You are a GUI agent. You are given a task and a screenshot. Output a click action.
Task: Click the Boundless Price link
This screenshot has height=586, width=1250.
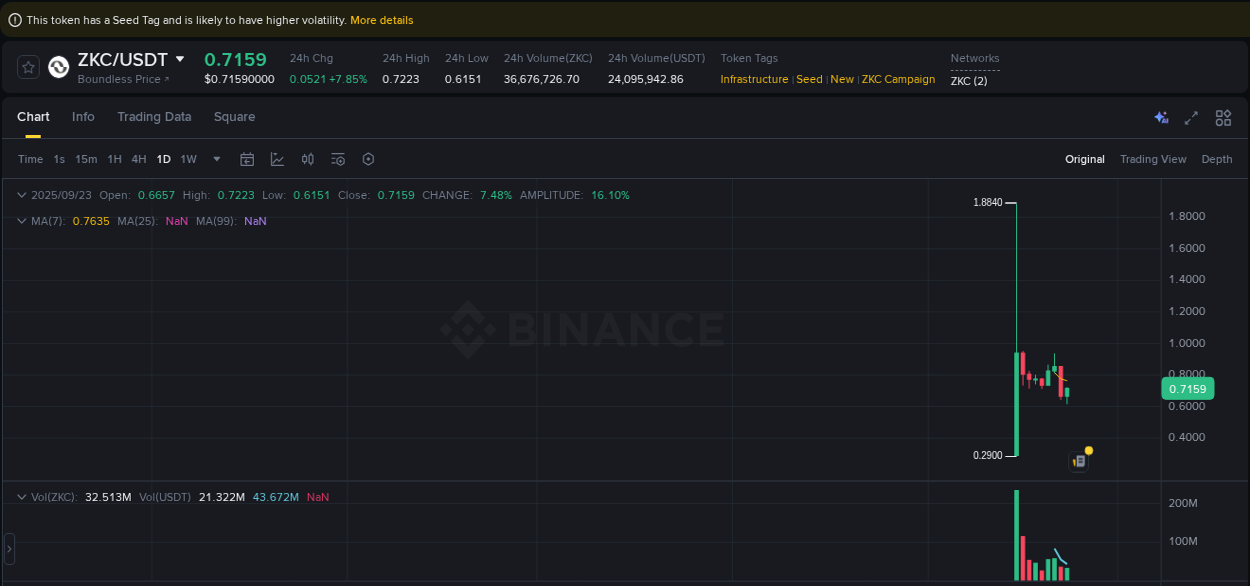[120, 79]
